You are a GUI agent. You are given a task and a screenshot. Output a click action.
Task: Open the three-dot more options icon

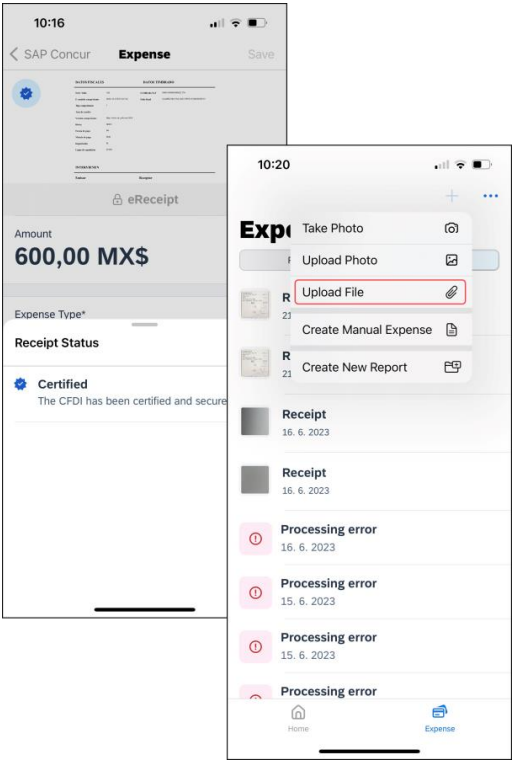click(x=490, y=196)
